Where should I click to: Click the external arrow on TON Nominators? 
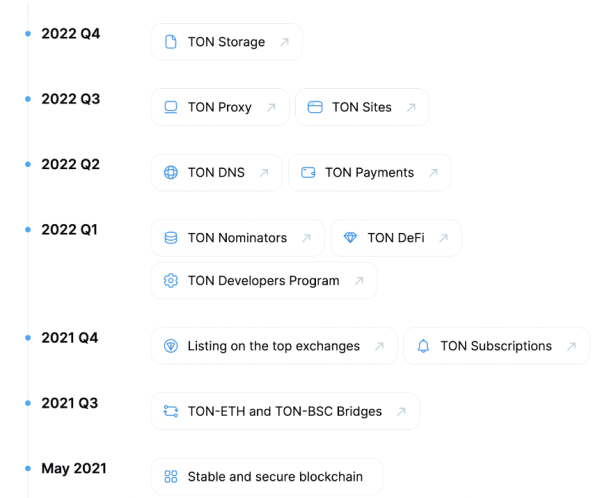(306, 238)
